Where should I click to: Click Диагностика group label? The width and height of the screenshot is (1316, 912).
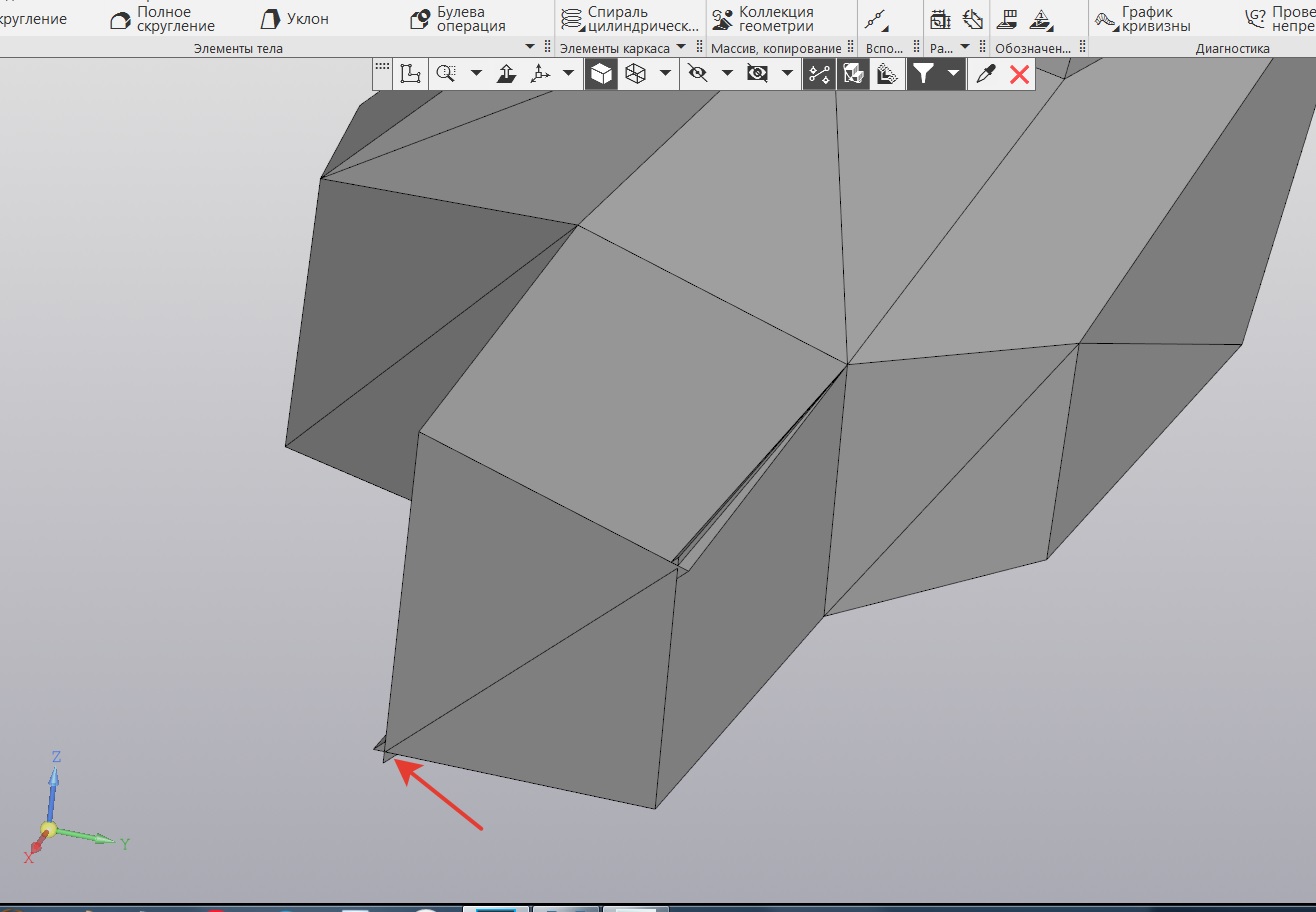point(1232,48)
